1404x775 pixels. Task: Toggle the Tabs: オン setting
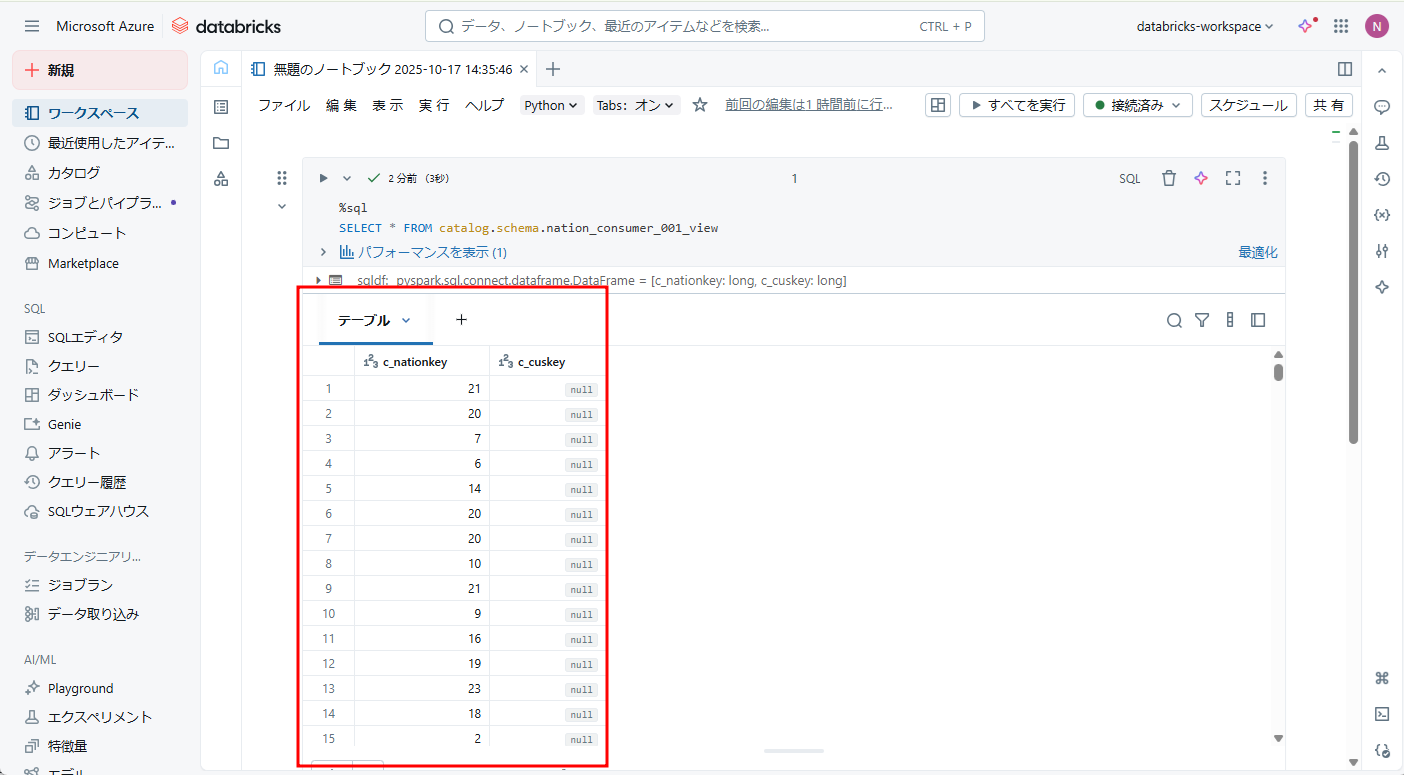[636, 105]
